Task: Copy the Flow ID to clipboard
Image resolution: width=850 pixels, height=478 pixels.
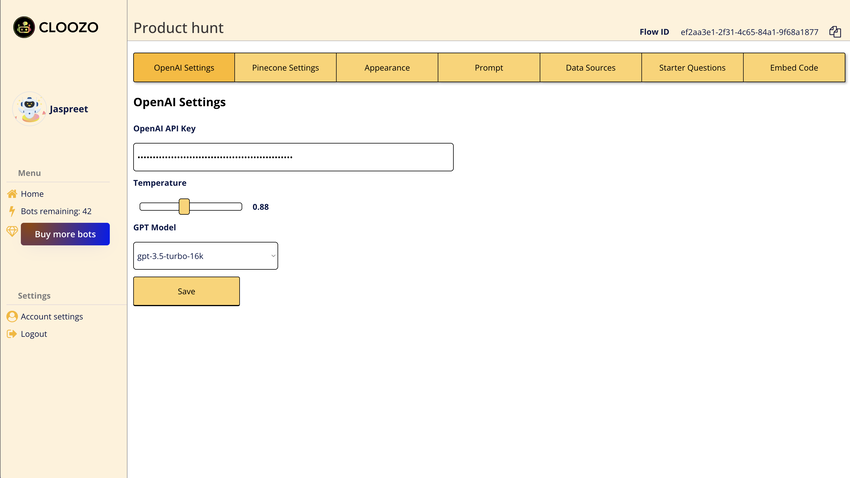Action: [835, 32]
